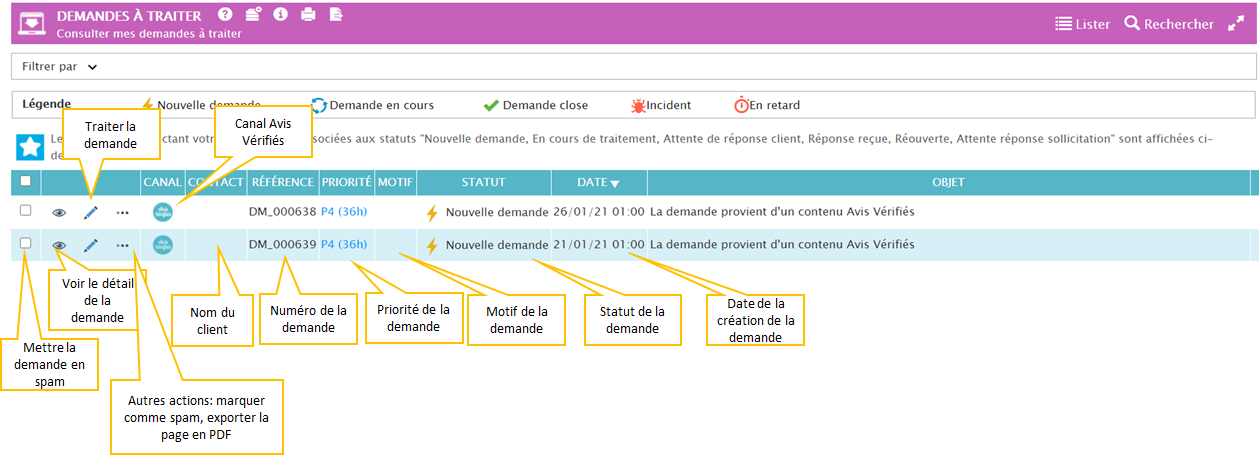Click the export document icon in header
The width and height of the screenshot is (1259, 455).
pos(336,15)
